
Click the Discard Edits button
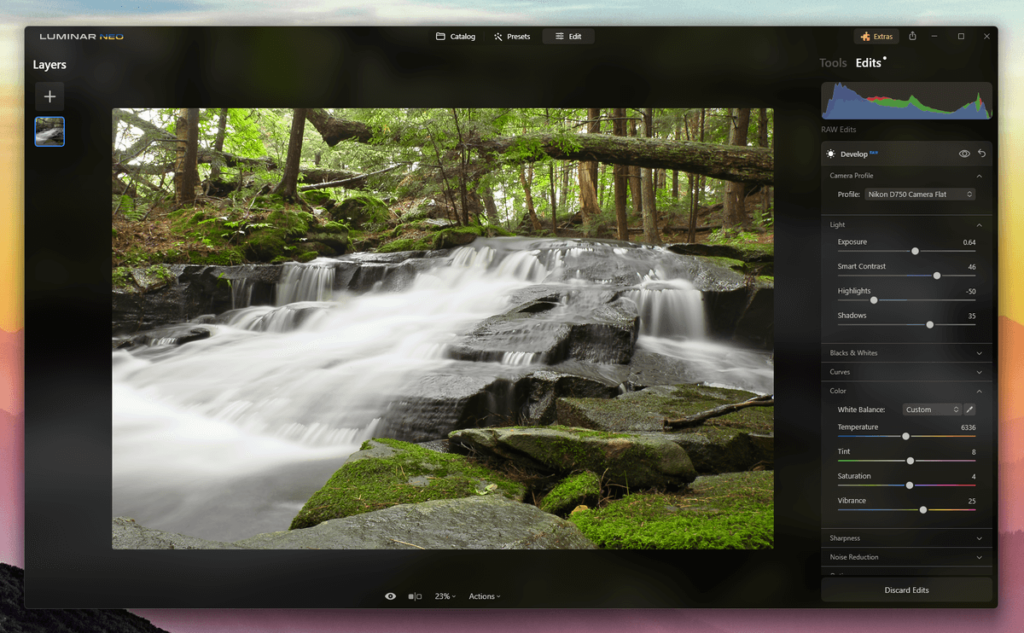(906, 590)
